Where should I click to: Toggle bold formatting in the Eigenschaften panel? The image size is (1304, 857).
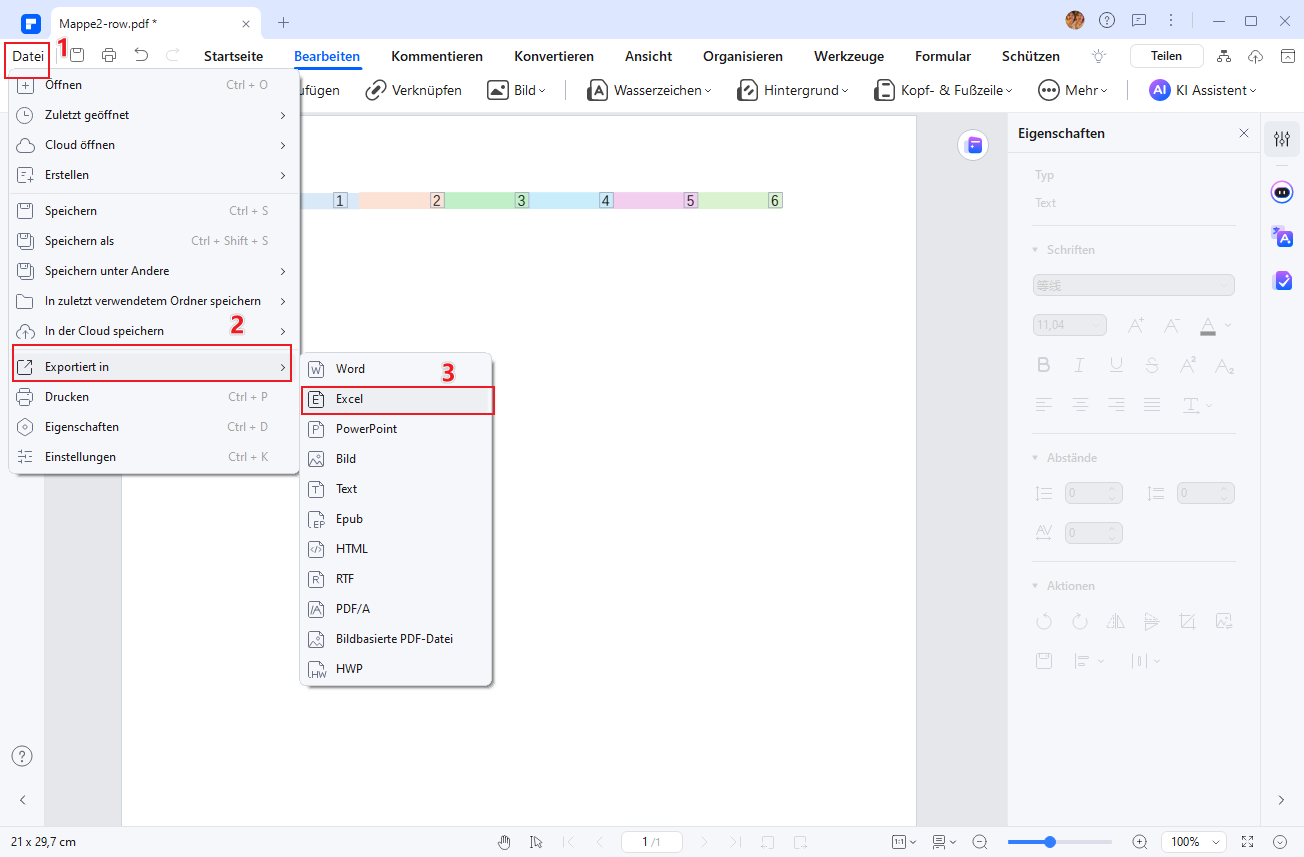tap(1044, 365)
